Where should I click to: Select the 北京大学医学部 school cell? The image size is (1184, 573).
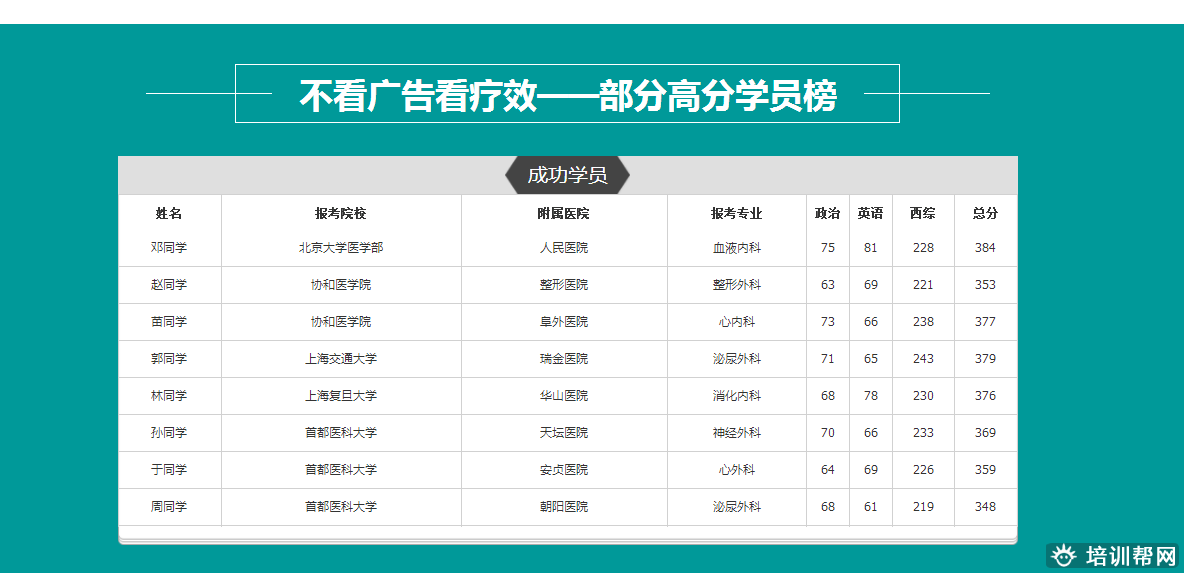point(341,248)
